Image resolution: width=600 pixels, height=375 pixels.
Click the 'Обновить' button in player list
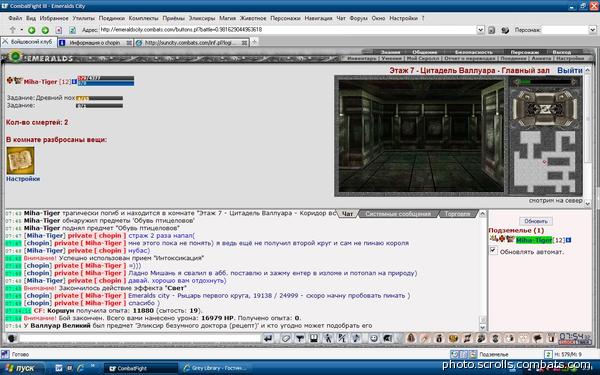[x=536, y=221]
